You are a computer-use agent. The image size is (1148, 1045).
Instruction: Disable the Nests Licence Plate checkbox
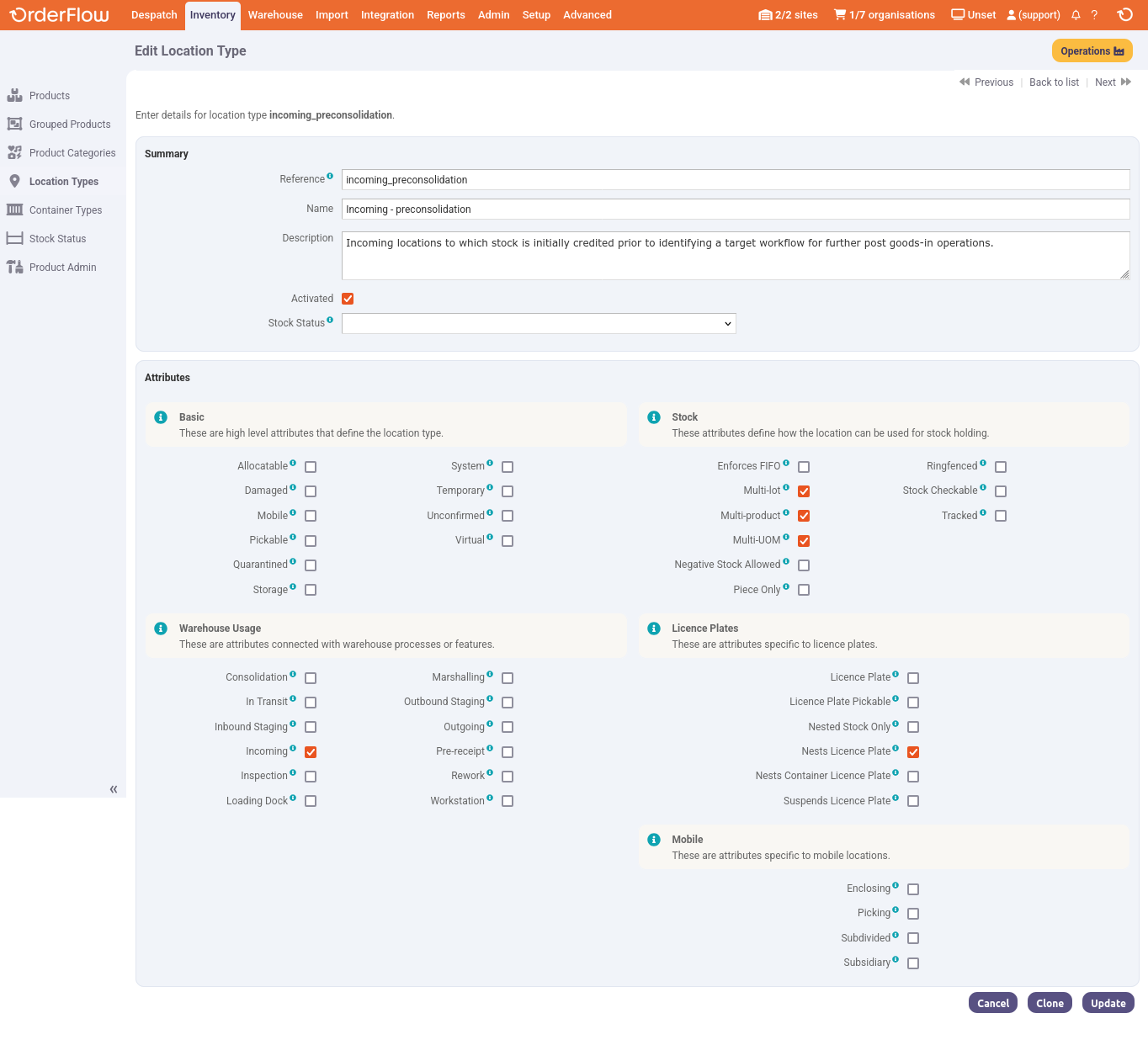tap(913, 752)
